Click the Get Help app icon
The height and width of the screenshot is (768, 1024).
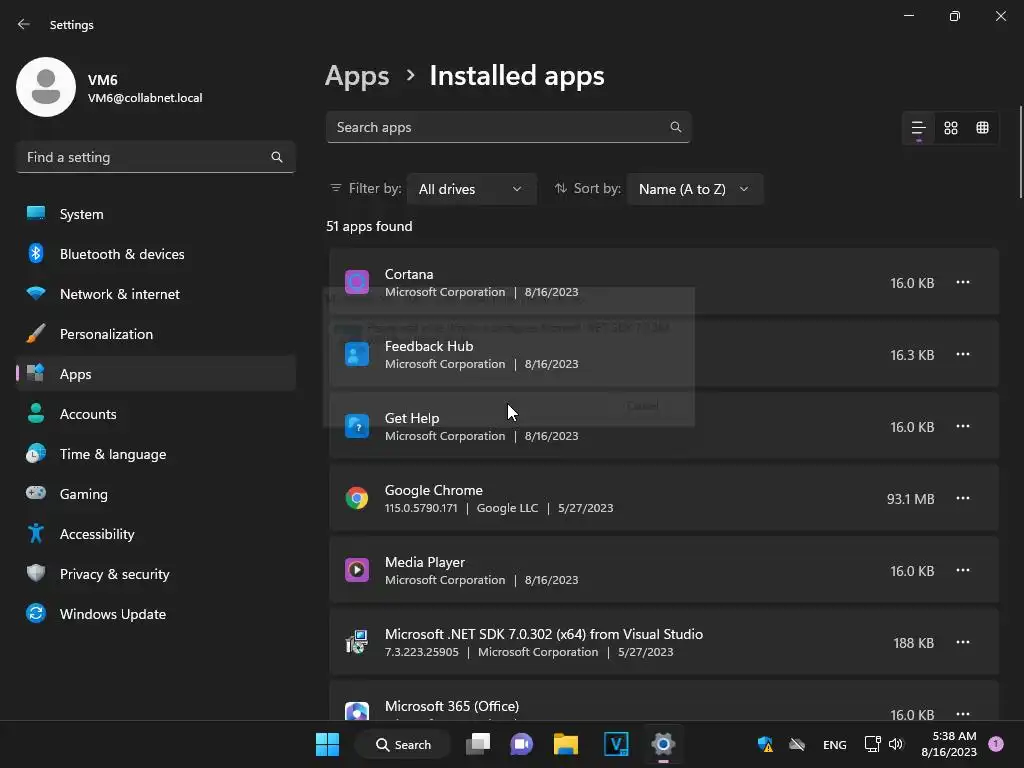point(357,426)
